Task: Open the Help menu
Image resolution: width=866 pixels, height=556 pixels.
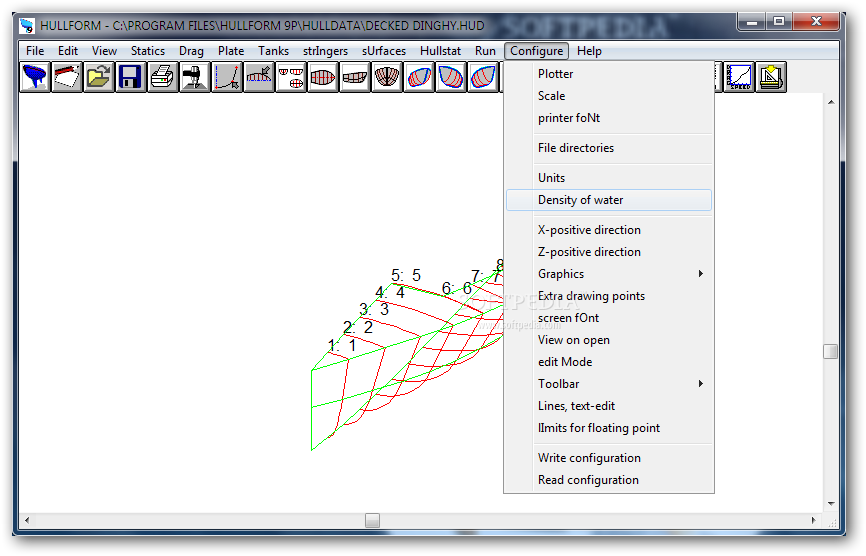Action: click(x=589, y=51)
